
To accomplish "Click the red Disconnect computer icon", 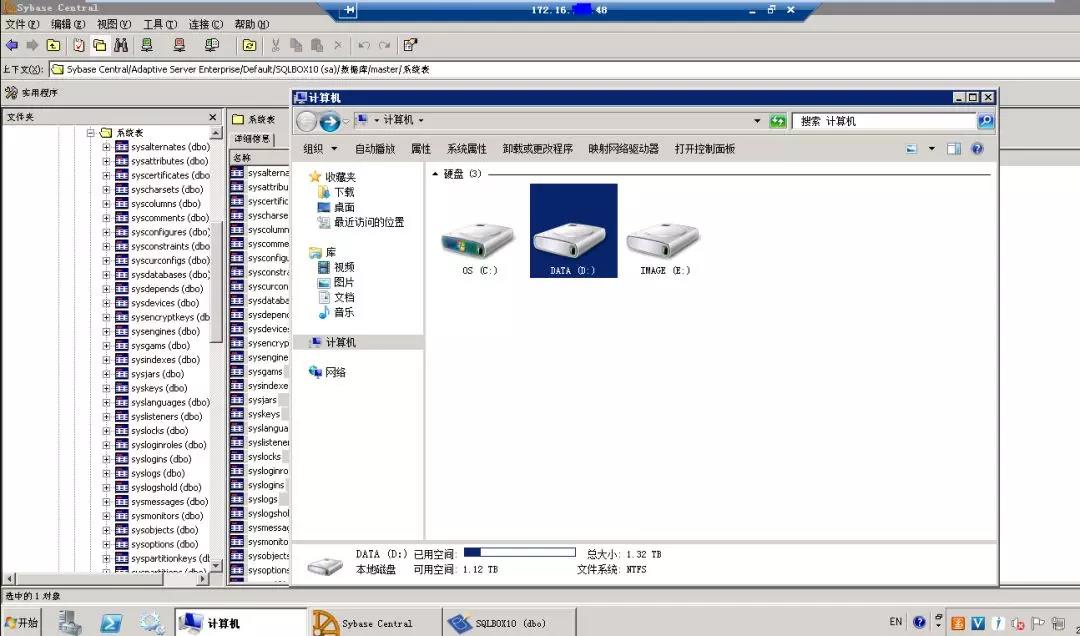I will pos(179,45).
